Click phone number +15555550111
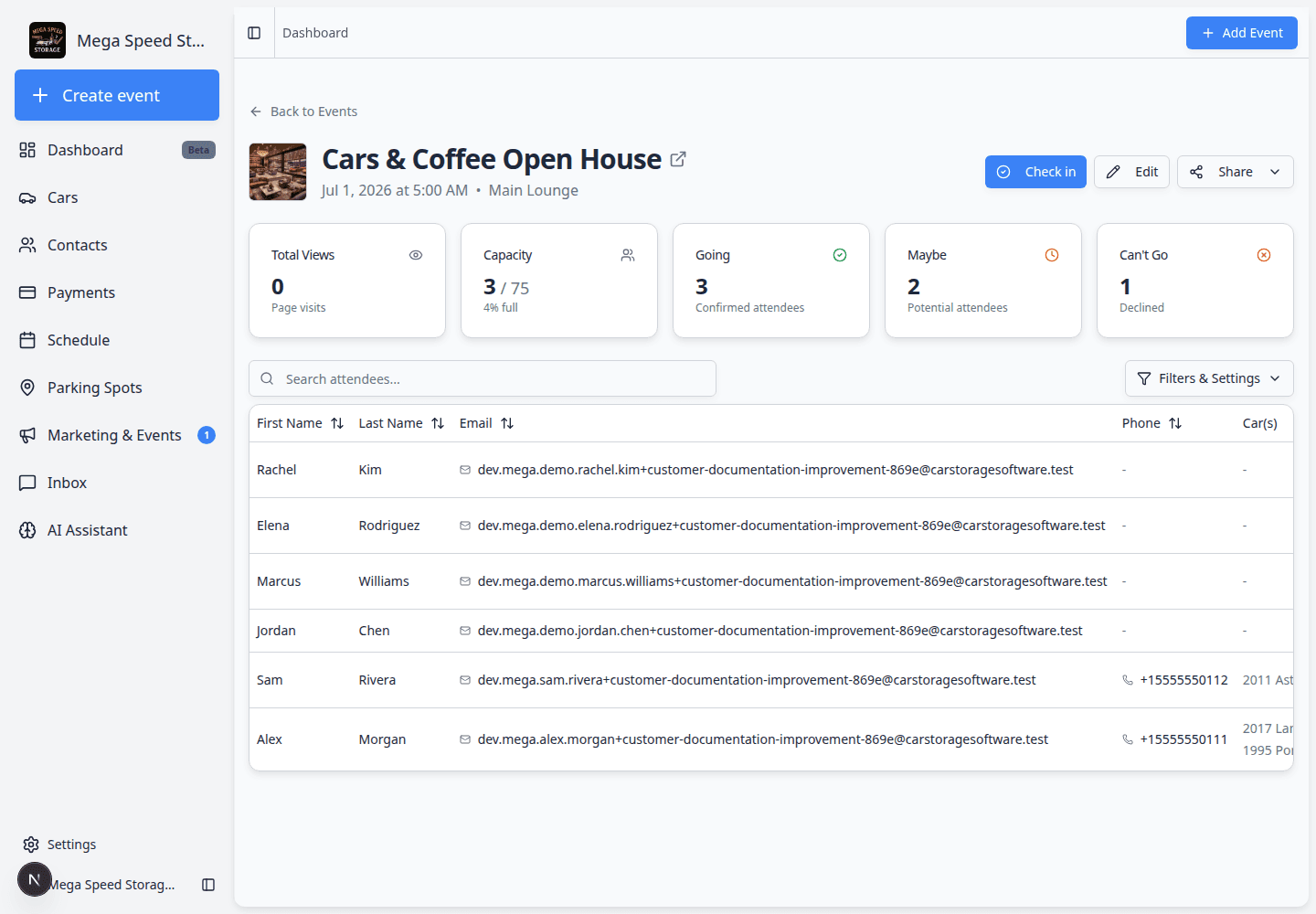This screenshot has height=914, width=1316. (x=1183, y=739)
